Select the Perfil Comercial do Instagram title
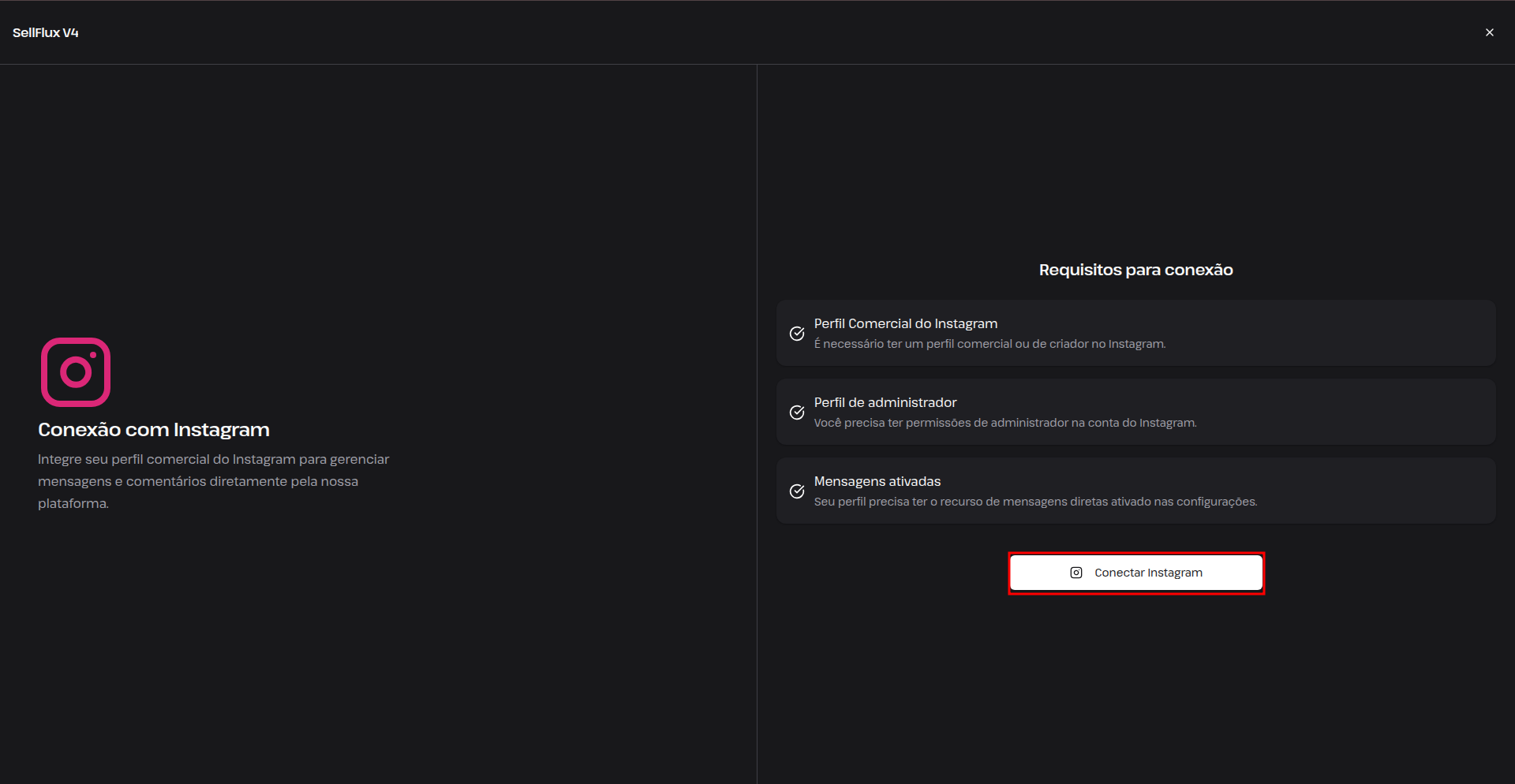Image resolution: width=1515 pixels, height=784 pixels. tap(906, 323)
